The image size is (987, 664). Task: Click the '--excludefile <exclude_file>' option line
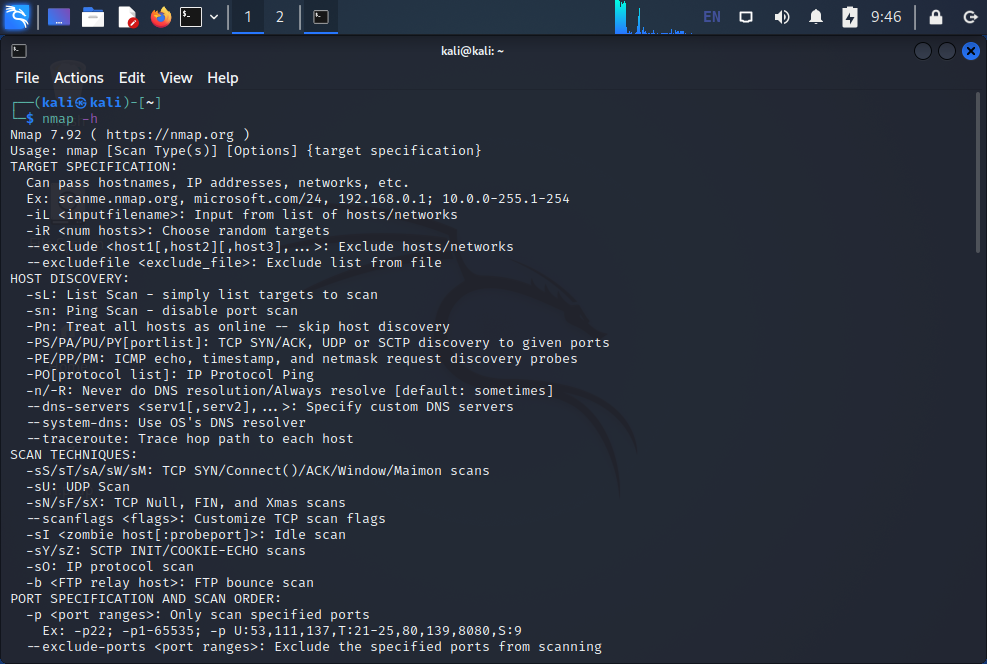(x=234, y=262)
